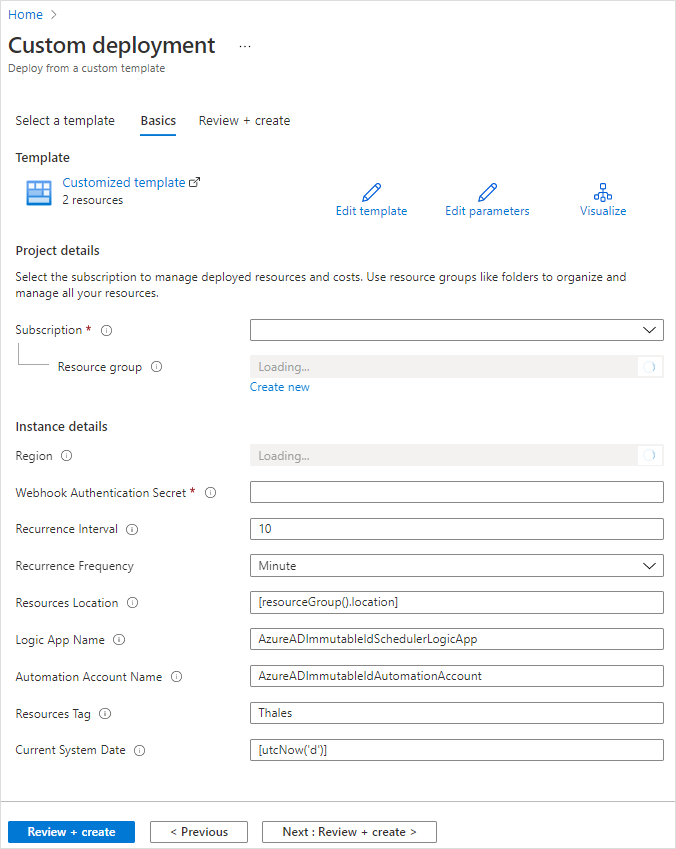Viewport: 676px width, 849px height.
Task: Open Edit template
Action: pyautogui.click(x=371, y=198)
